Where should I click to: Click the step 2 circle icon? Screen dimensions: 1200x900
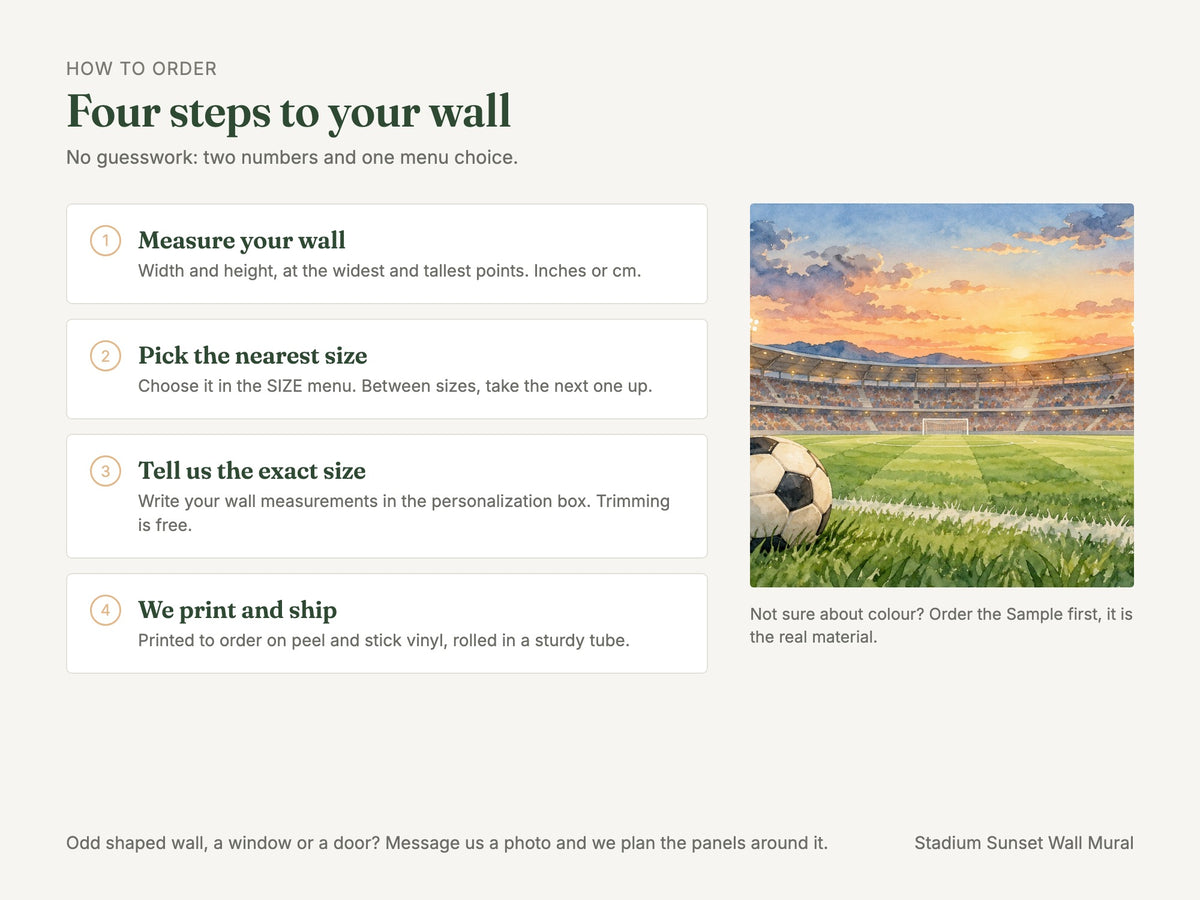pos(105,356)
